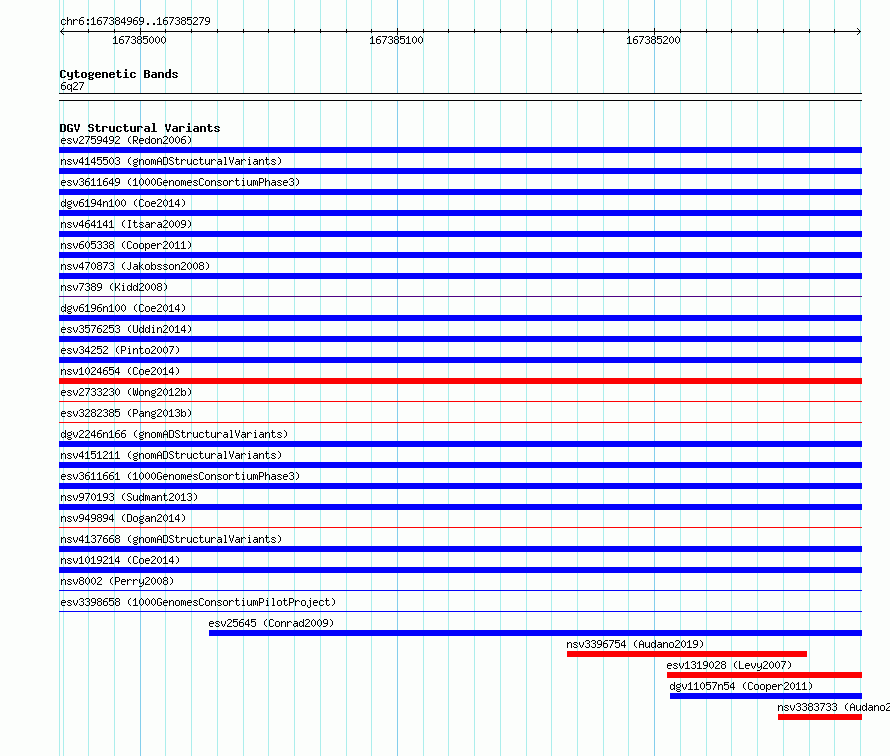This screenshot has height=756, width=890.
Task: Click the chr6:167384969..167385279 region label
Action: point(135,21)
